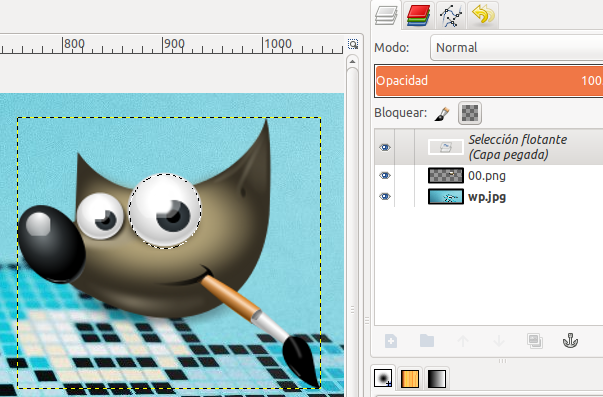Toggle the lock alpha channel checkerboard button
Image resolution: width=603 pixels, height=397 pixels.
click(x=470, y=113)
